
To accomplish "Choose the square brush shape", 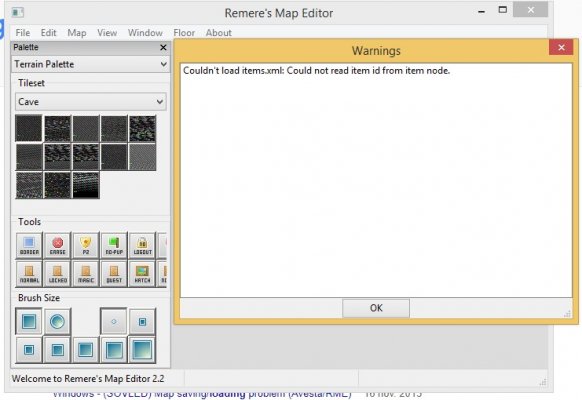I will pyautogui.click(x=29, y=321).
